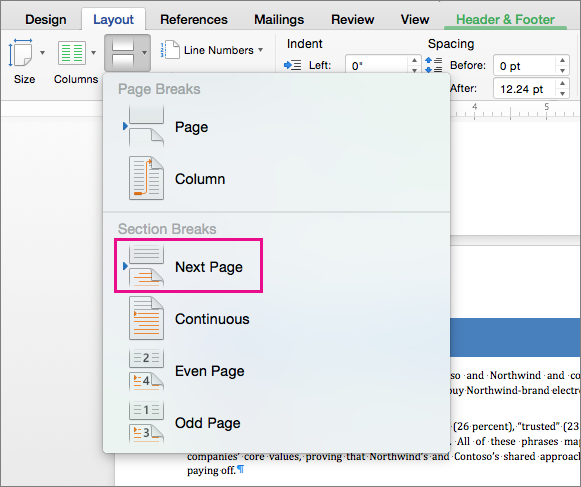The image size is (581, 487).
Task: Switch to the Layout tab
Action: coord(113,19)
